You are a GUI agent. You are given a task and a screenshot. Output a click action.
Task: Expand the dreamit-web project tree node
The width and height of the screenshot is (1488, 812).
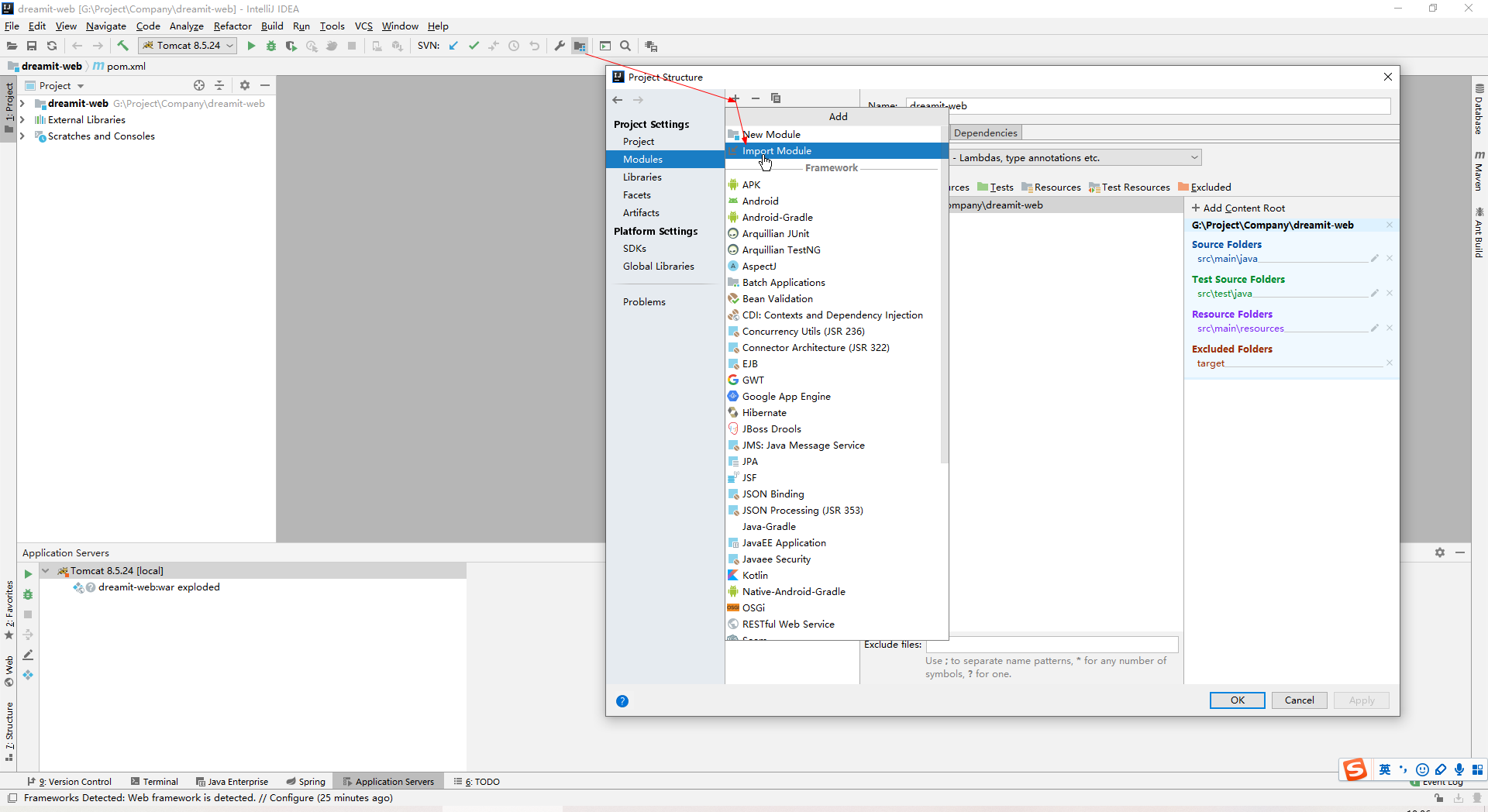pyautogui.click(x=22, y=103)
